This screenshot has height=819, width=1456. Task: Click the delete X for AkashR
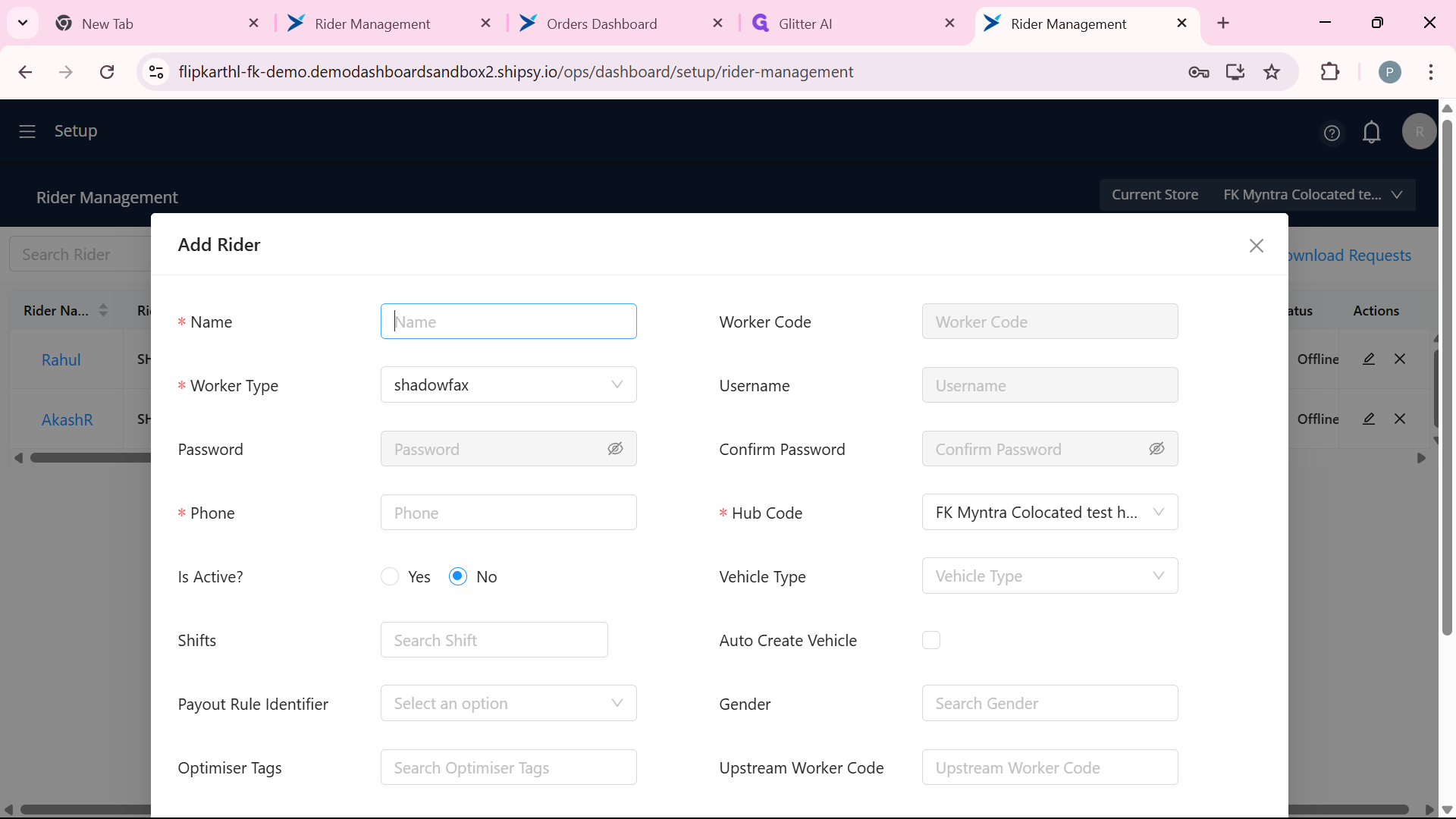point(1400,419)
